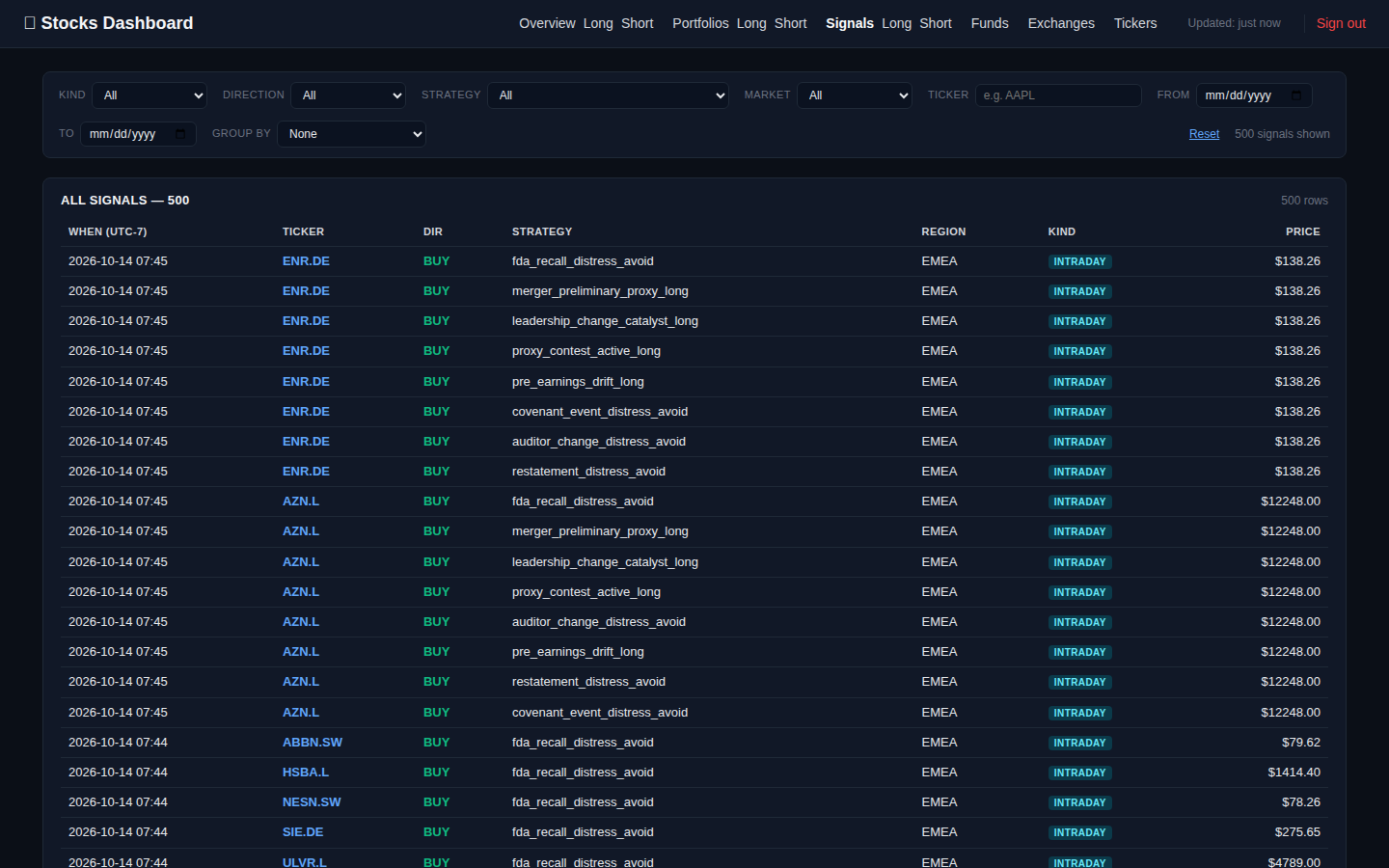Open calendar picker in TO date field
The image size is (1389, 868).
click(180, 134)
